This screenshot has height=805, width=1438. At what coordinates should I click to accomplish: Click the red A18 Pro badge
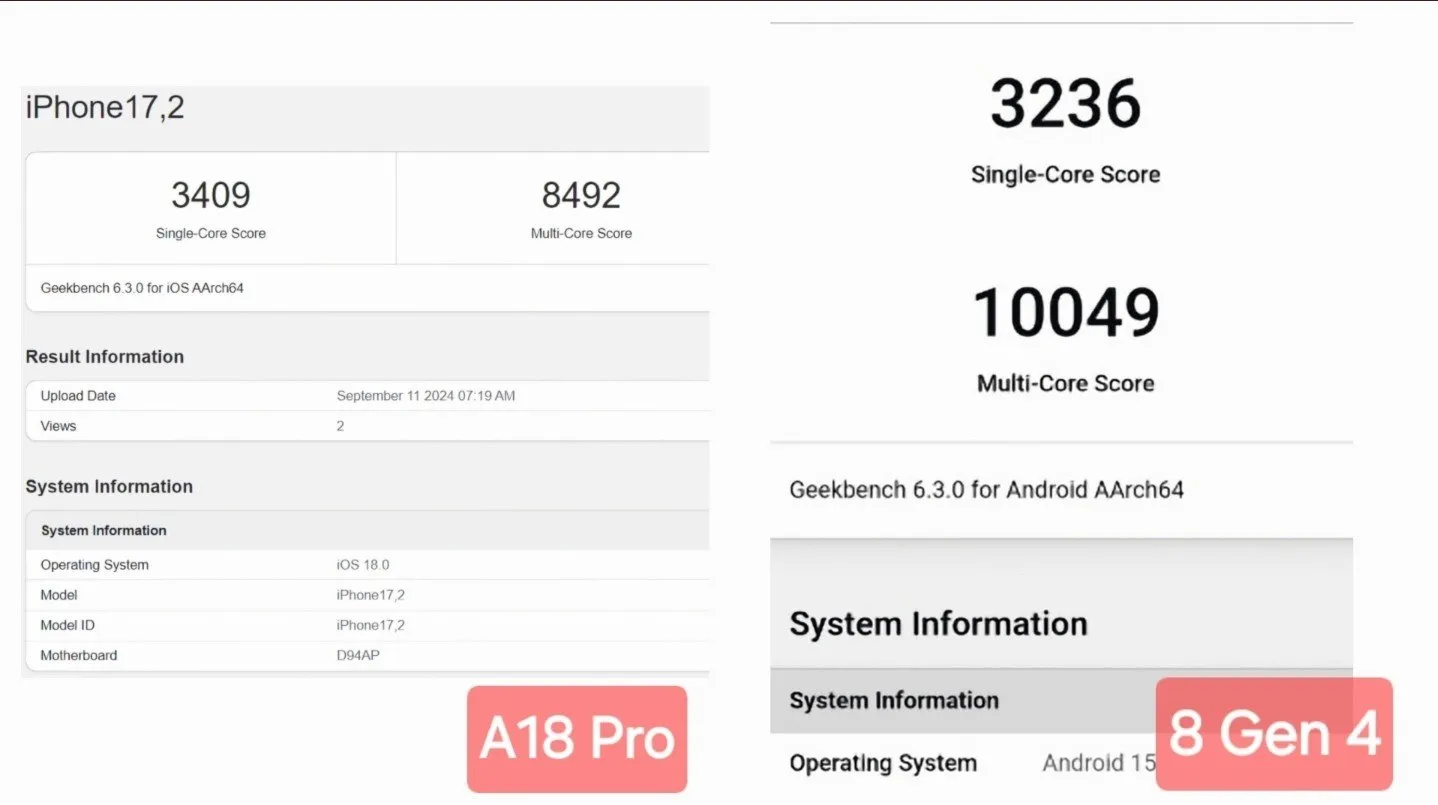(577, 739)
